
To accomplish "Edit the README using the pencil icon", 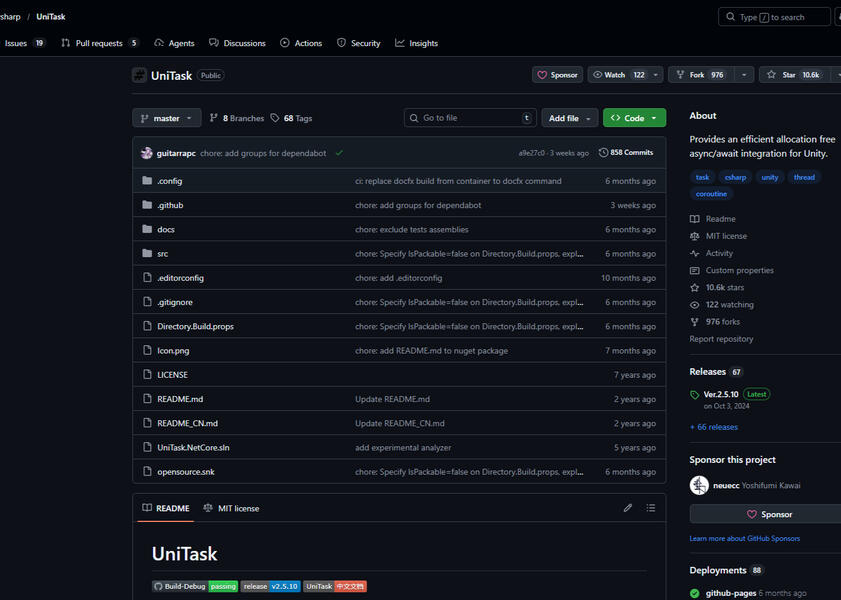I will click(x=628, y=508).
